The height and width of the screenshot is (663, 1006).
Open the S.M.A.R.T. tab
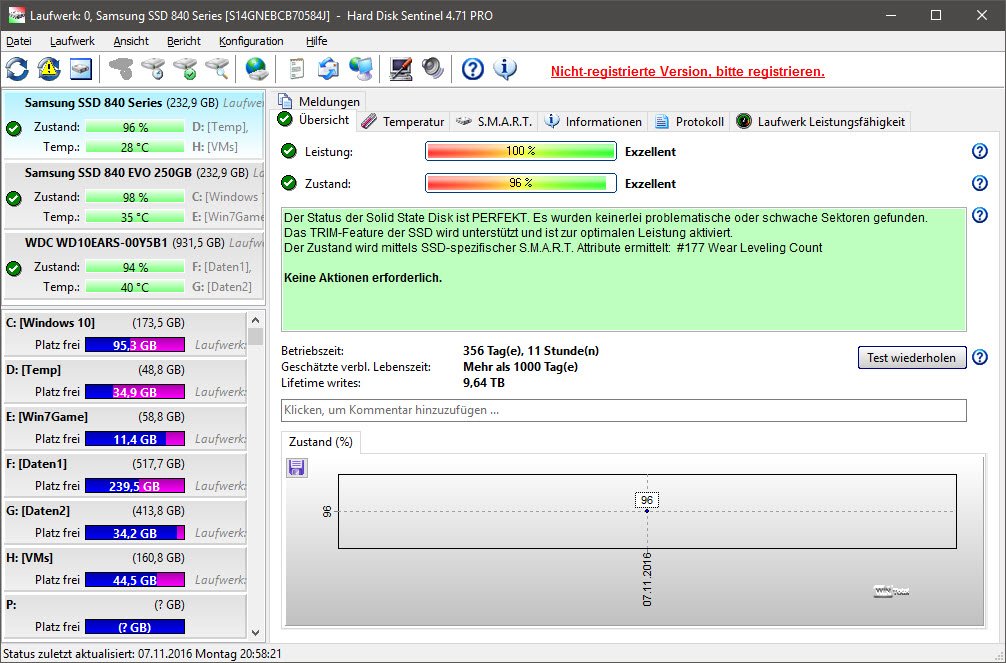(494, 121)
